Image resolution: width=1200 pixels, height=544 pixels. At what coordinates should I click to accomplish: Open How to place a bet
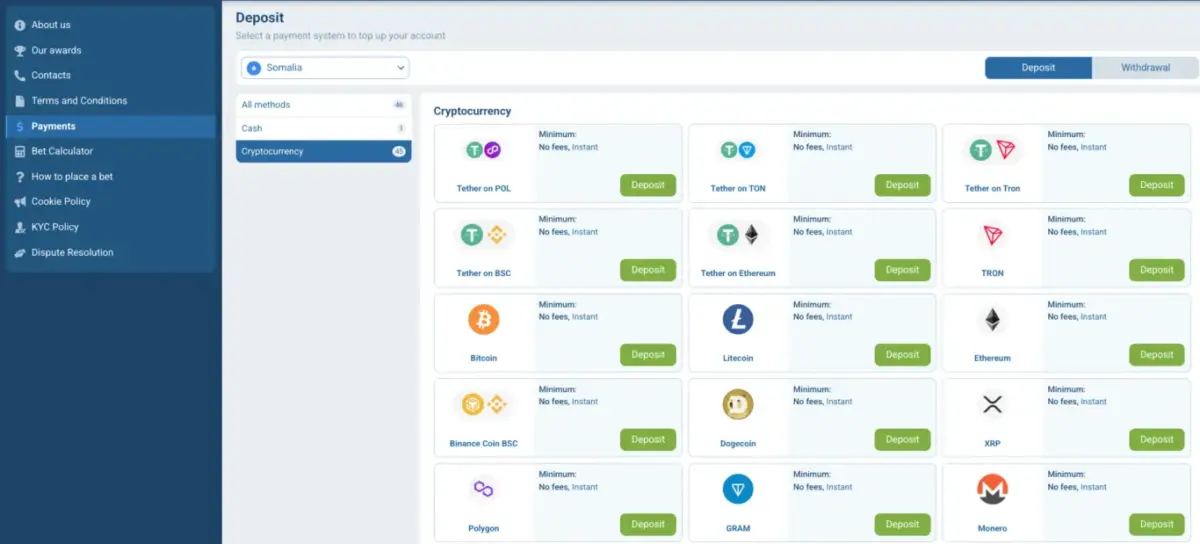[110, 177]
